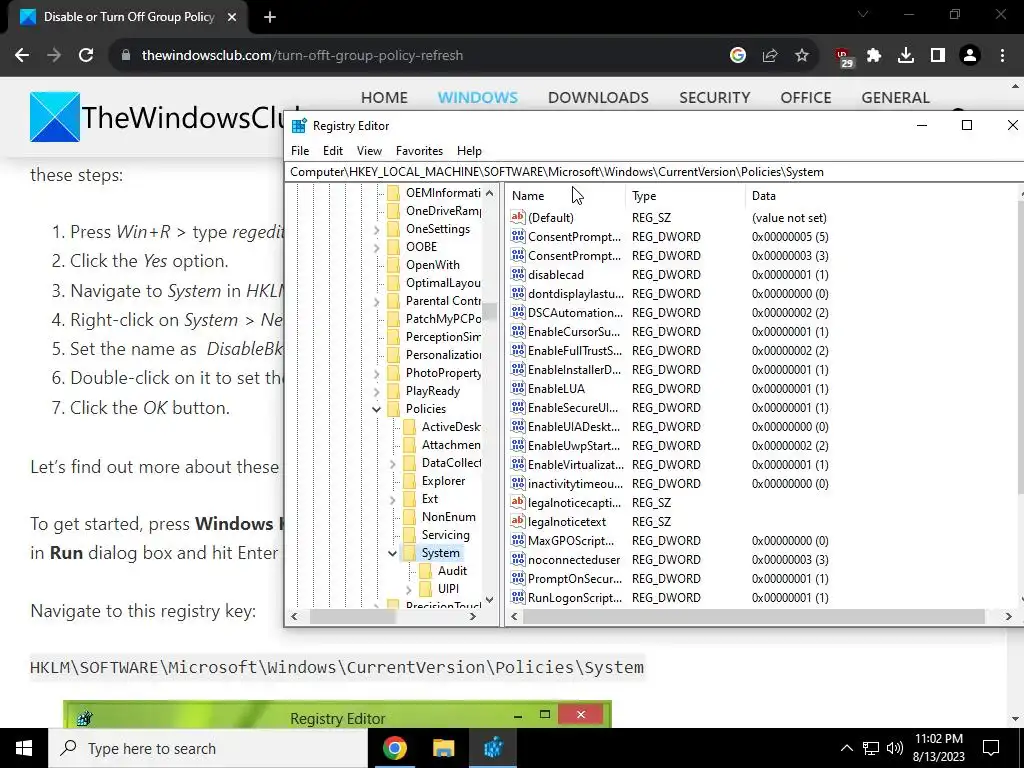Collapse the System tree node
This screenshot has width=1024, height=768.
tap(392, 553)
